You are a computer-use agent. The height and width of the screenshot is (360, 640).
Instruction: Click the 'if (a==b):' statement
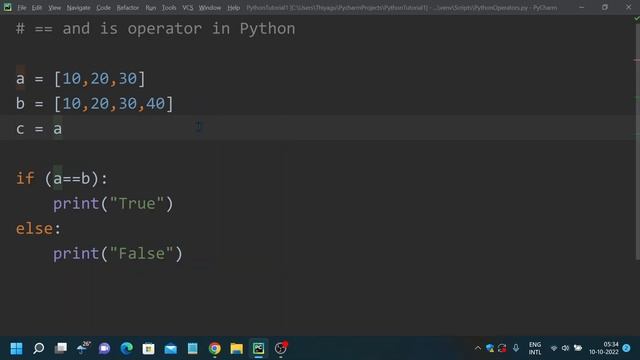[x=62, y=179]
